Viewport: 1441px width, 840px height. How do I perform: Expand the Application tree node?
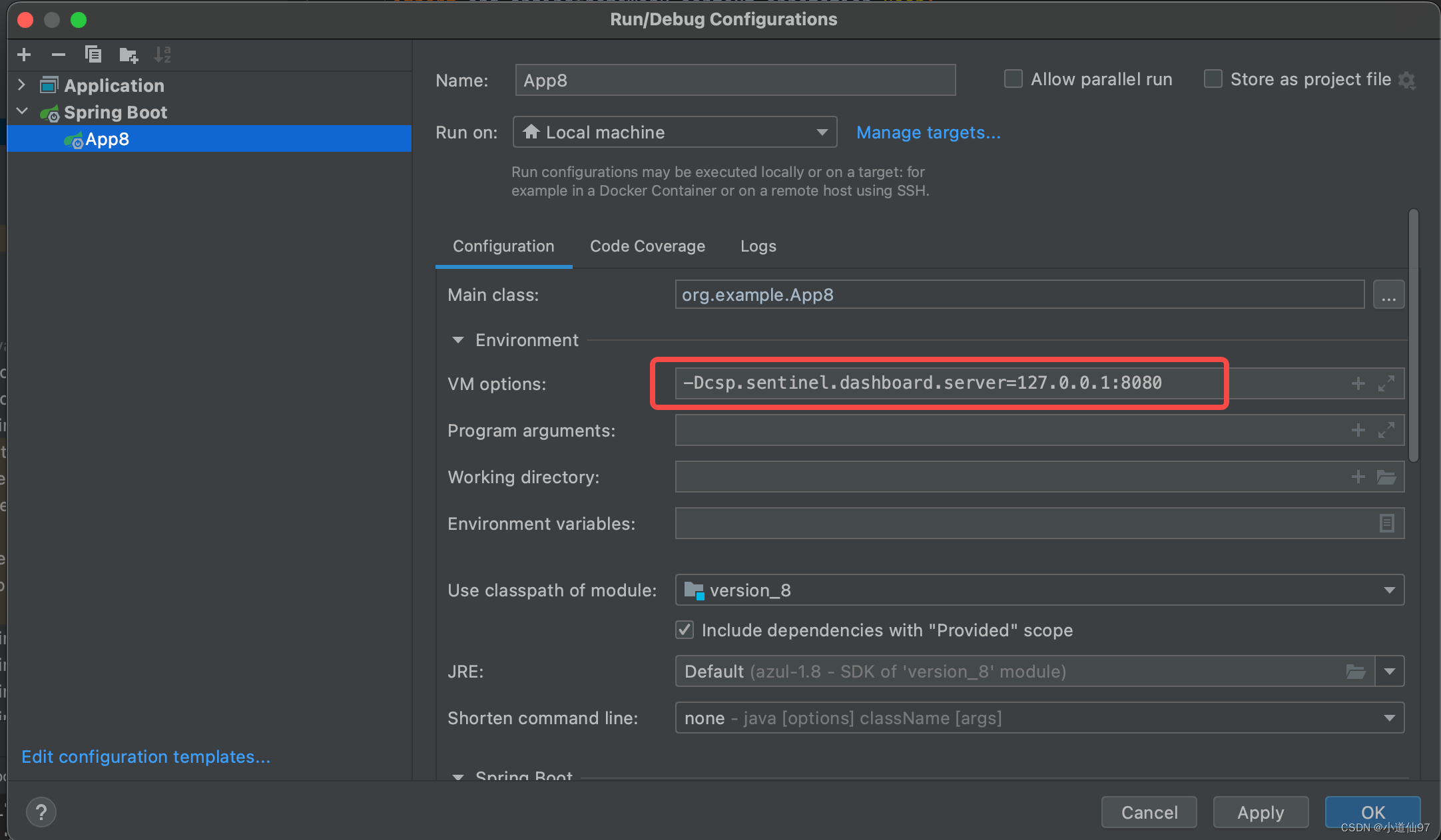(x=21, y=85)
